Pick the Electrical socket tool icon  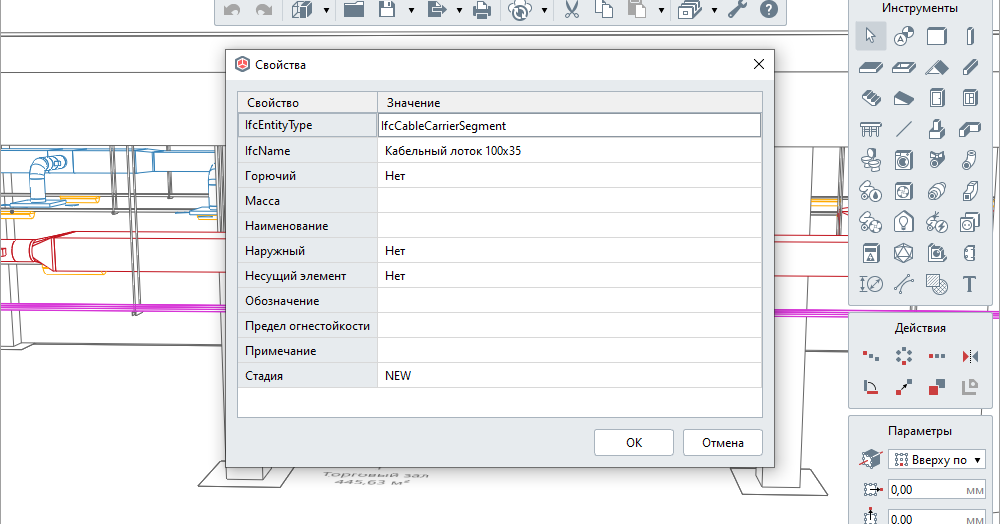point(970,222)
